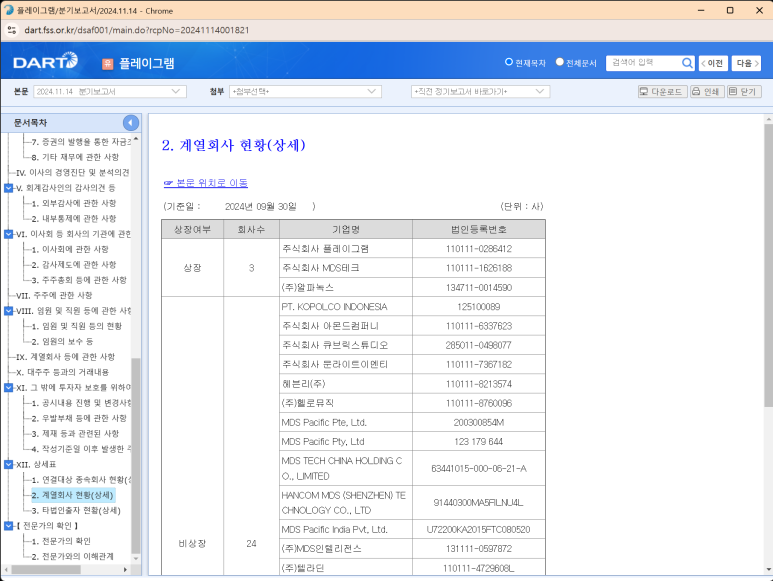Open 3. 타법인출자 현황(상세) tree item
Screen dimensions: 773x581
(76, 510)
